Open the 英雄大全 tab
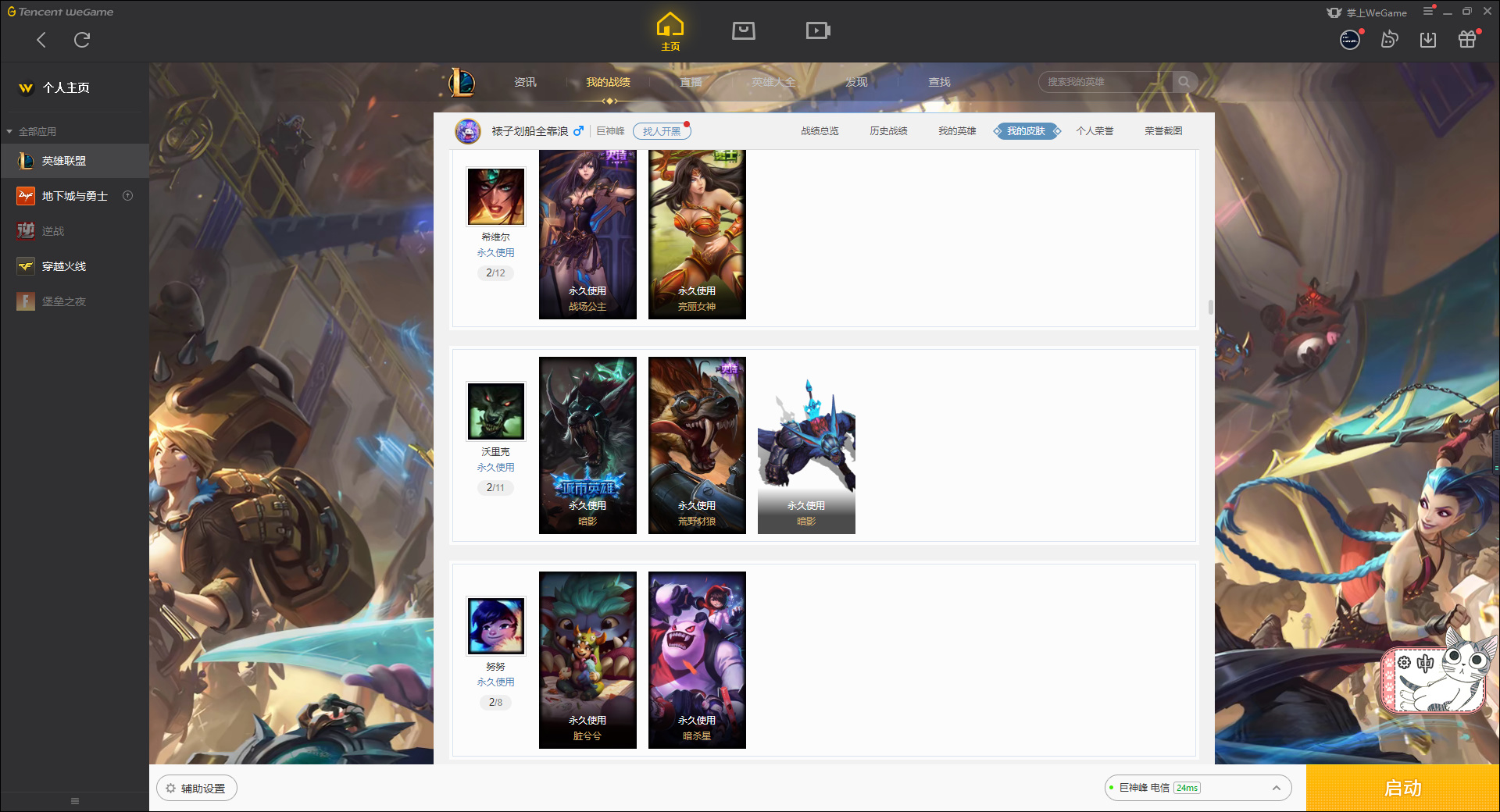 tap(773, 82)
